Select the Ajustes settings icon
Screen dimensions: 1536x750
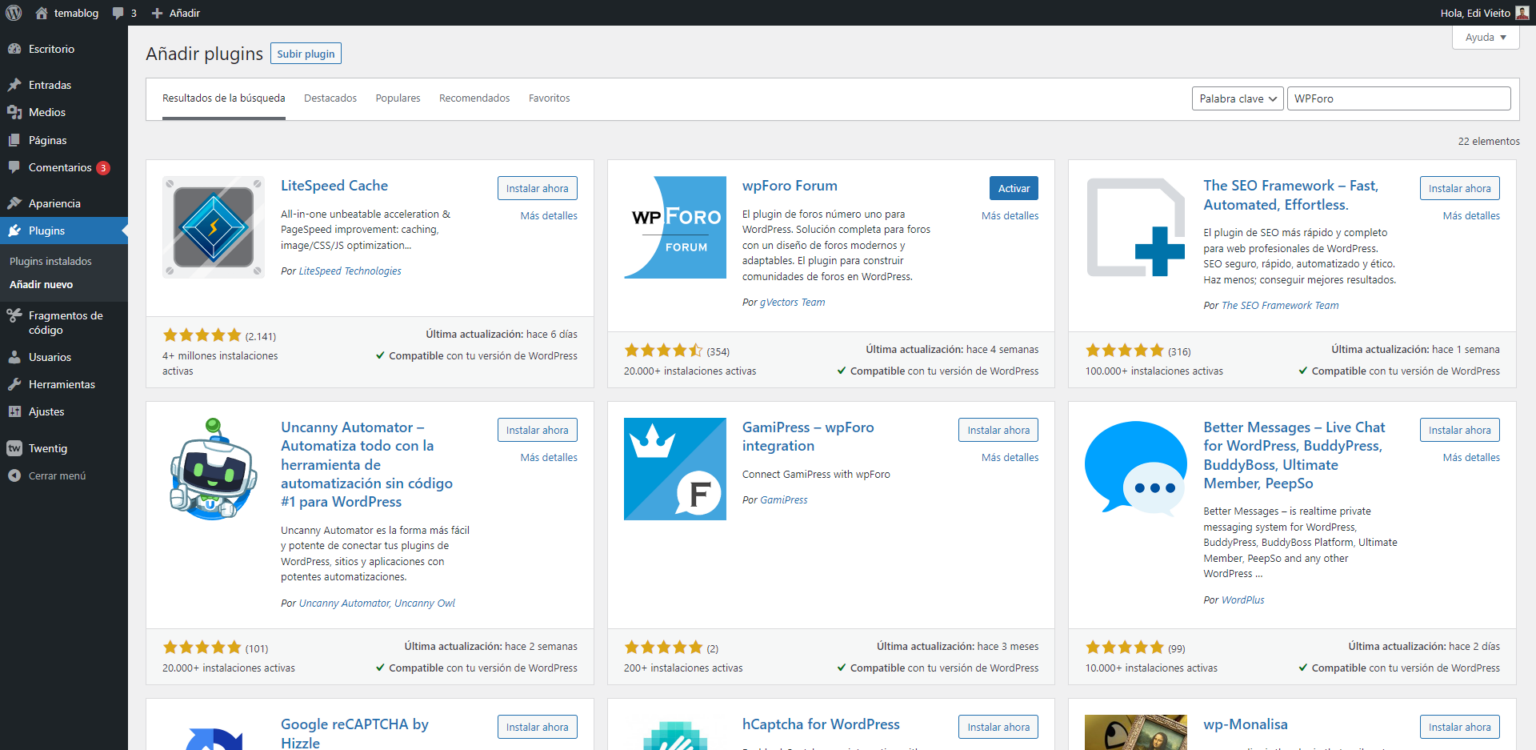(17, 411)
